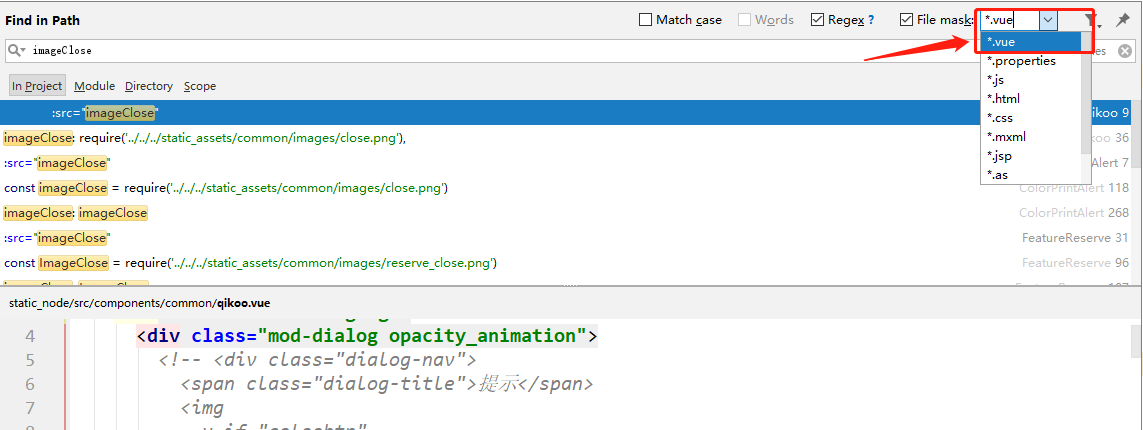The width and height of the screenshot is (1143, 430).
Task: Click the dialog-title span code line
Action: tap(387, 383)
